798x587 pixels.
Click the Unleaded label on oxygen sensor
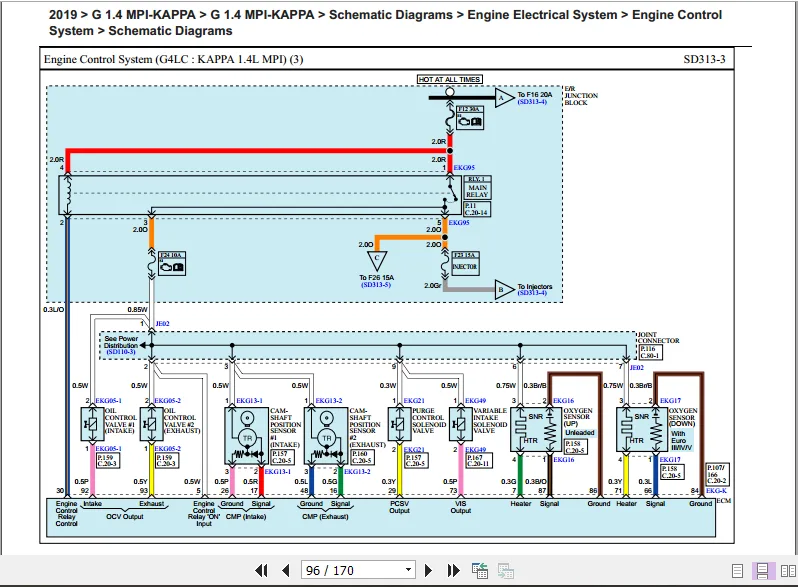580,432
